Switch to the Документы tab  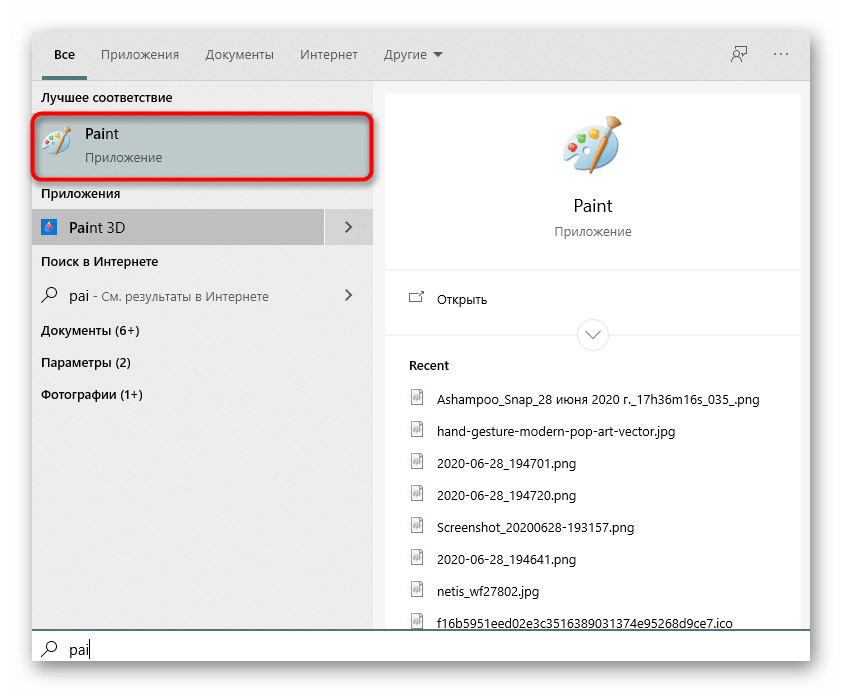point(239,55)
